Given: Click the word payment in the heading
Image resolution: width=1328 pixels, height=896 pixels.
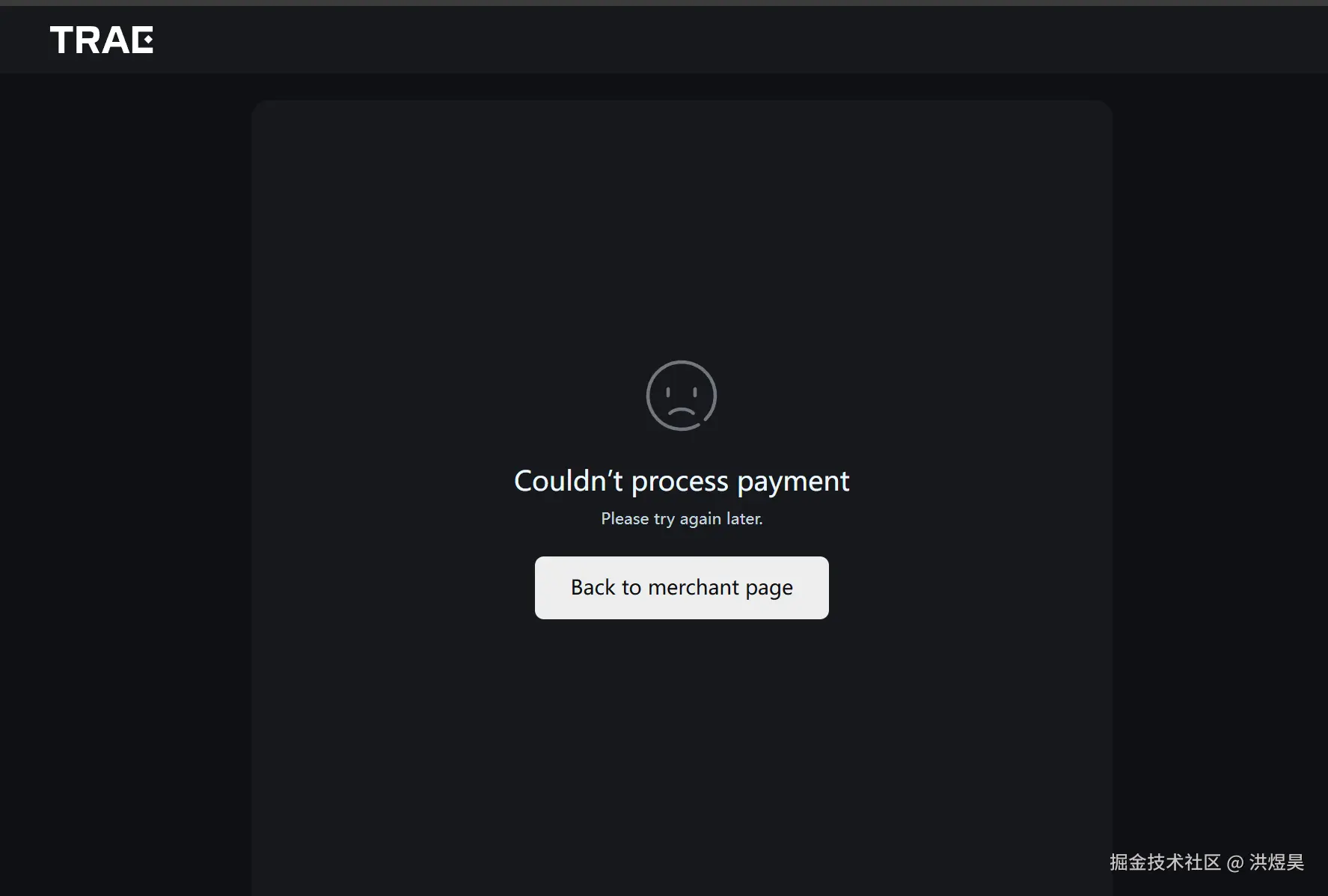Looking at the screenshot, I should 793,482.
